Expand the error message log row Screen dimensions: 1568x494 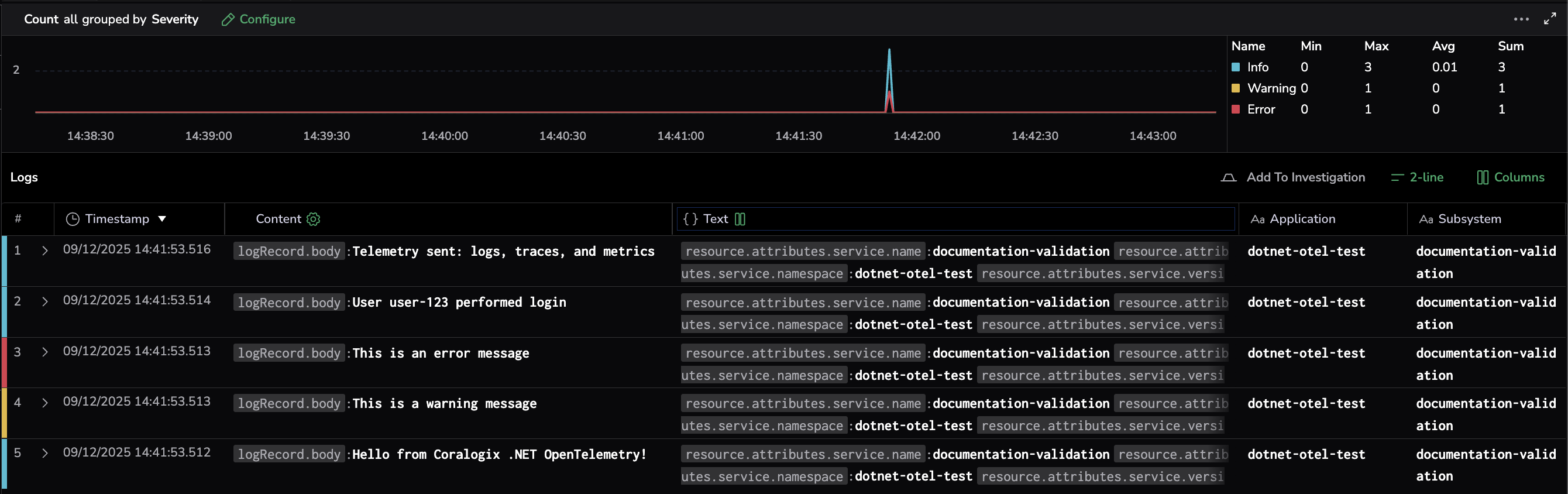(x=44, y=353)
